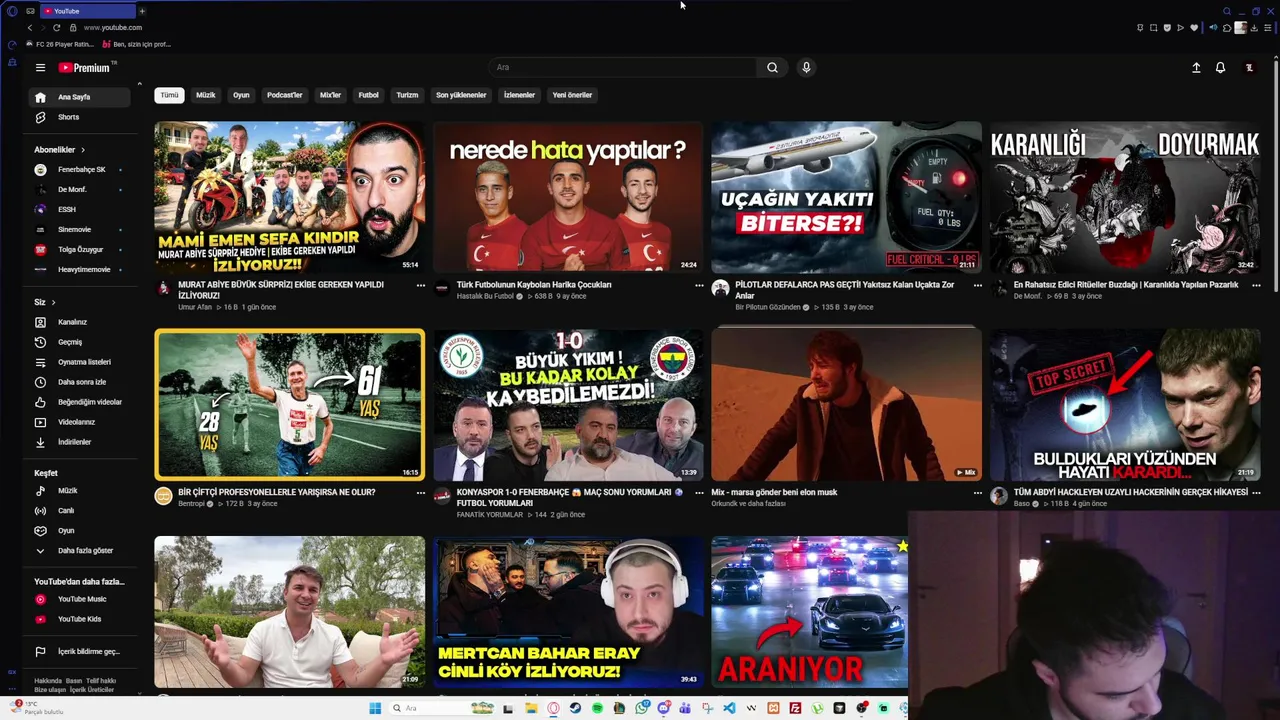Open YouTube Music link in the sidebar

point(80,599)
